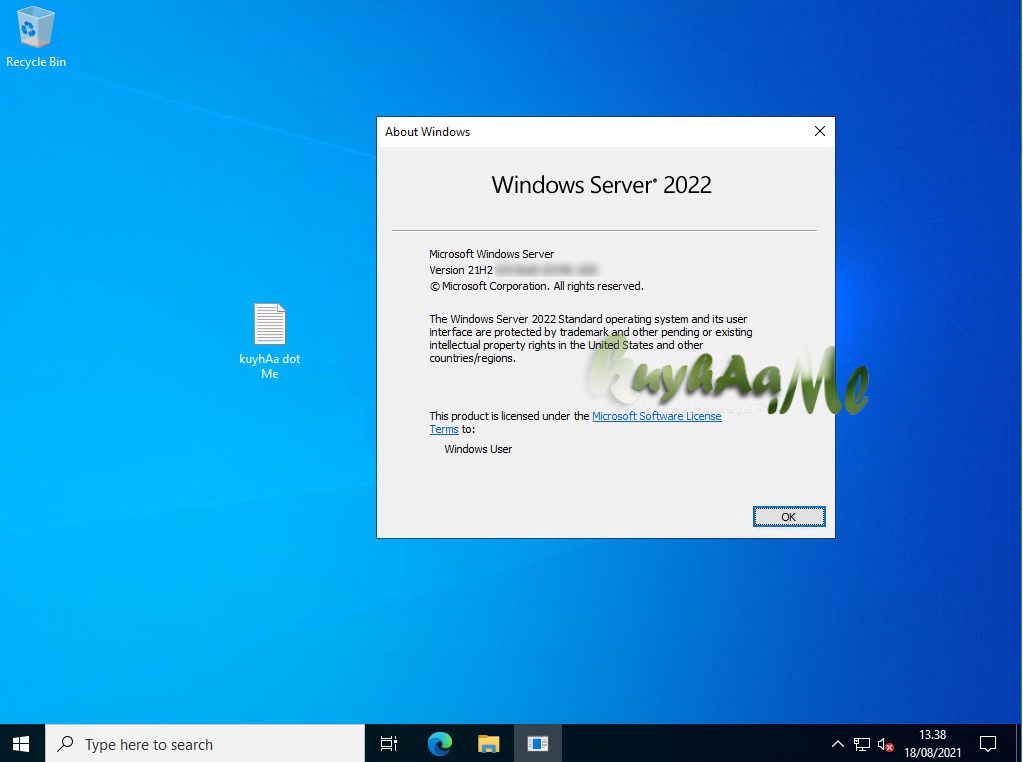Open Task View on the taskbar
The image size is (1023, 762).
[388, 743]
